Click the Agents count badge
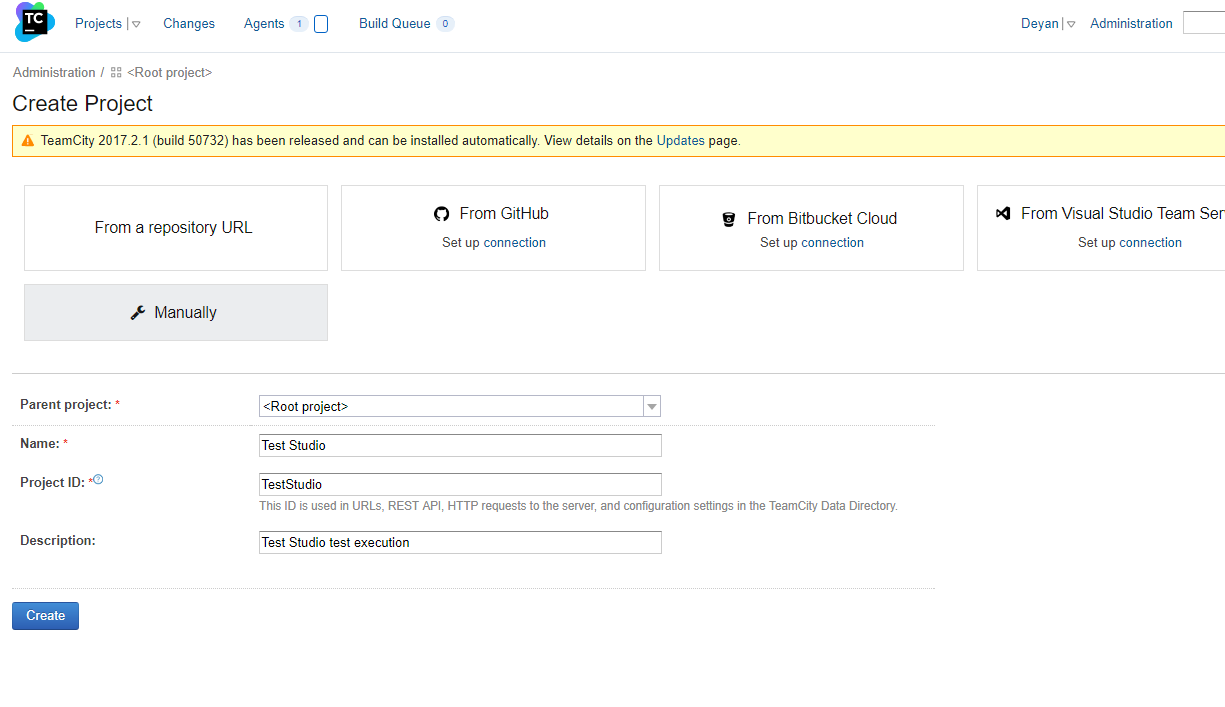Image resolution: width=1225 pixels, height=707 pixels. 298,24
